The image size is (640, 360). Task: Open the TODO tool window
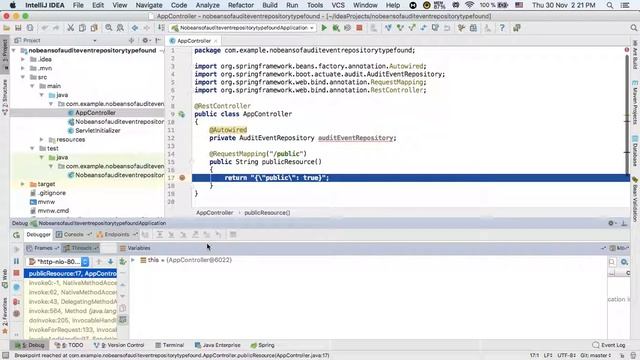(x=69, y=345)
